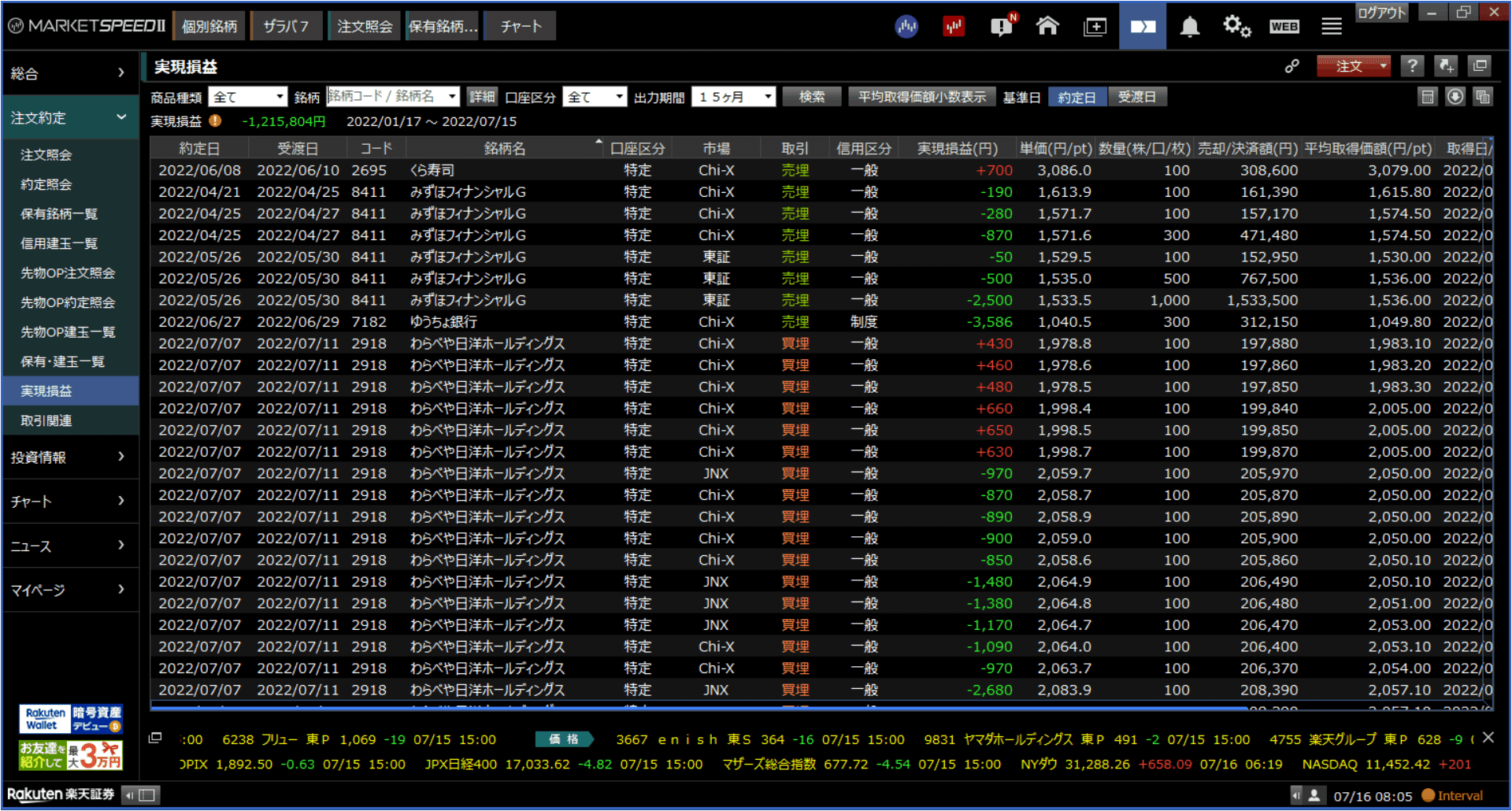Expand the マイページ sidebar section
The image size is (1512, 811).
tap(69, 590)
